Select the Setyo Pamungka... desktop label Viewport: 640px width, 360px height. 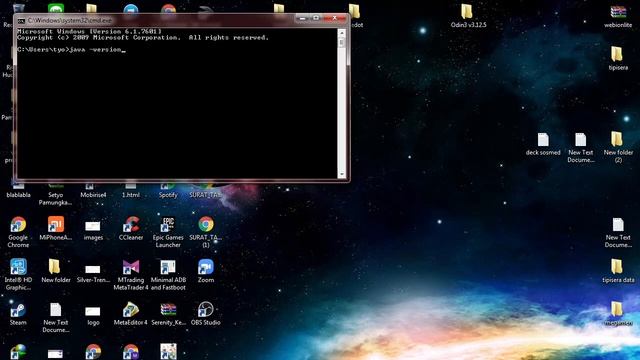coord(56,199)
